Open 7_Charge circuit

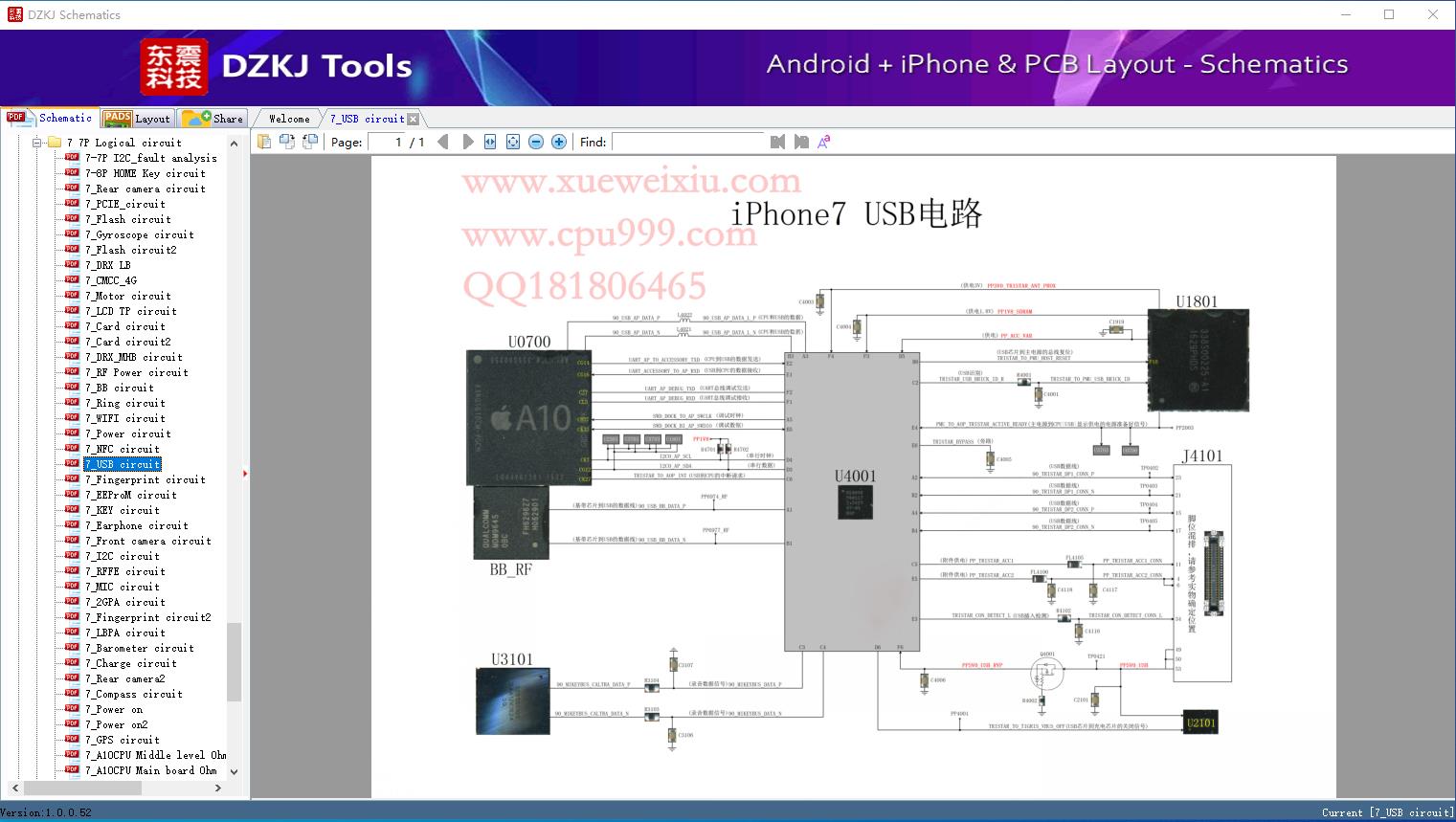131,663
